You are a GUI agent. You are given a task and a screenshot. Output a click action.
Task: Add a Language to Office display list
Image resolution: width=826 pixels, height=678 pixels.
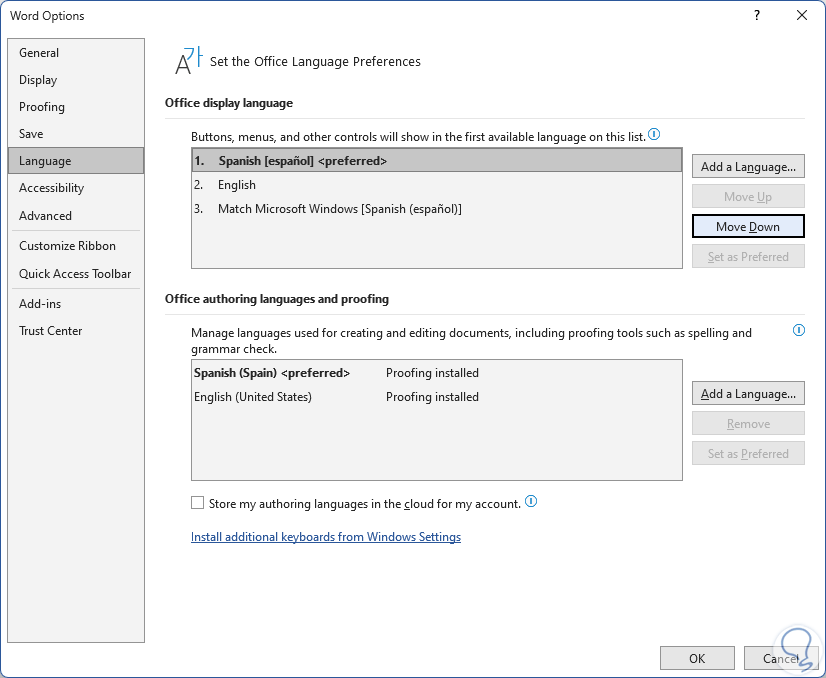(748, 167)
